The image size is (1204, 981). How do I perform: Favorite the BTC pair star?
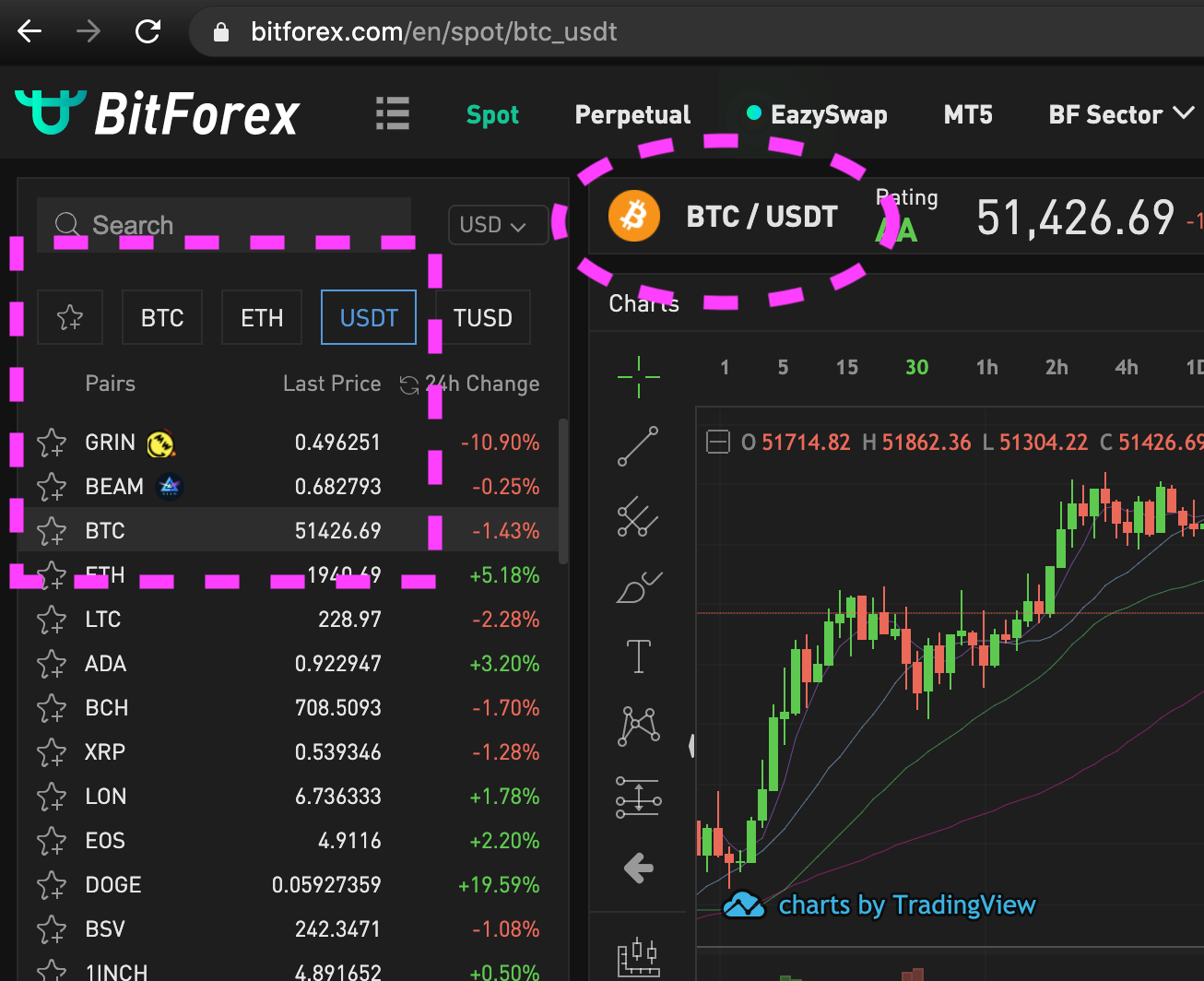click(x=52, y=531)
